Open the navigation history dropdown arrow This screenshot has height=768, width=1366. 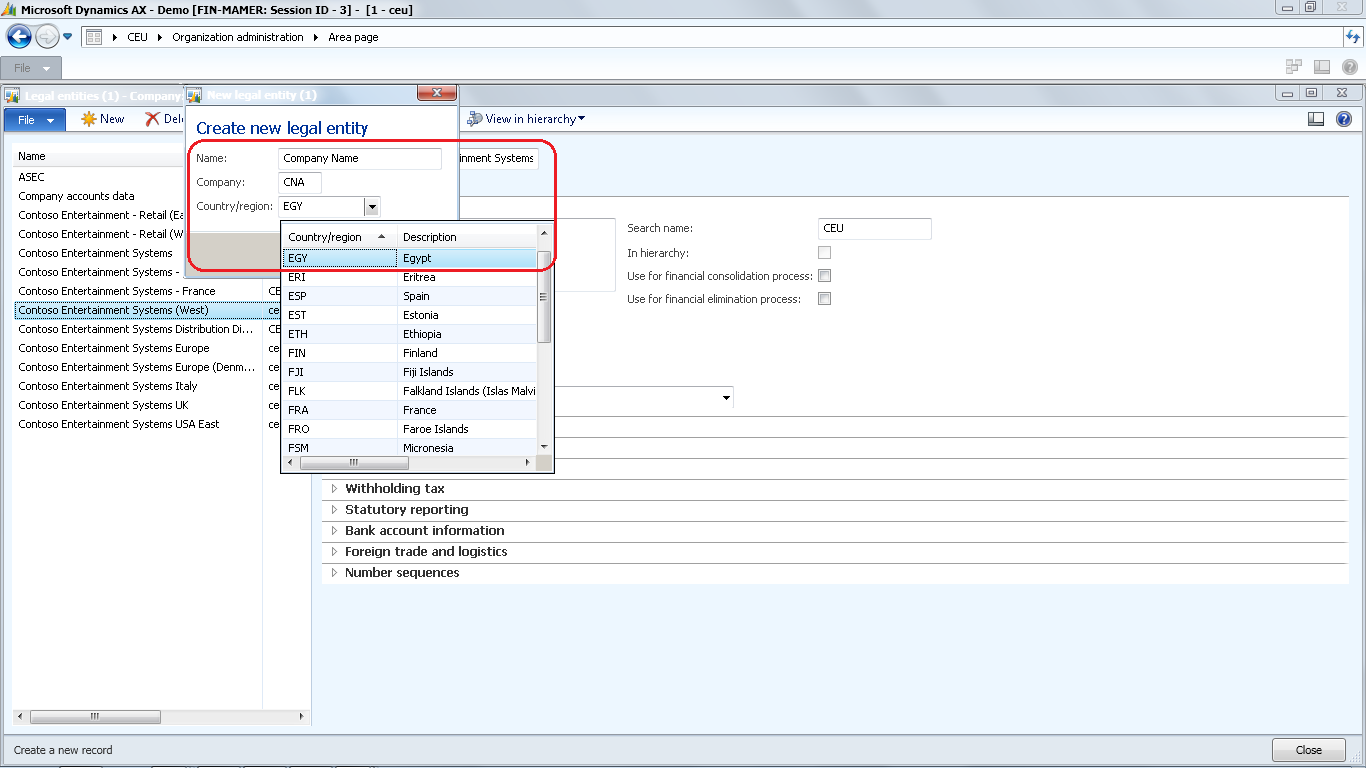pyautogui.click(x=68, y=37)
